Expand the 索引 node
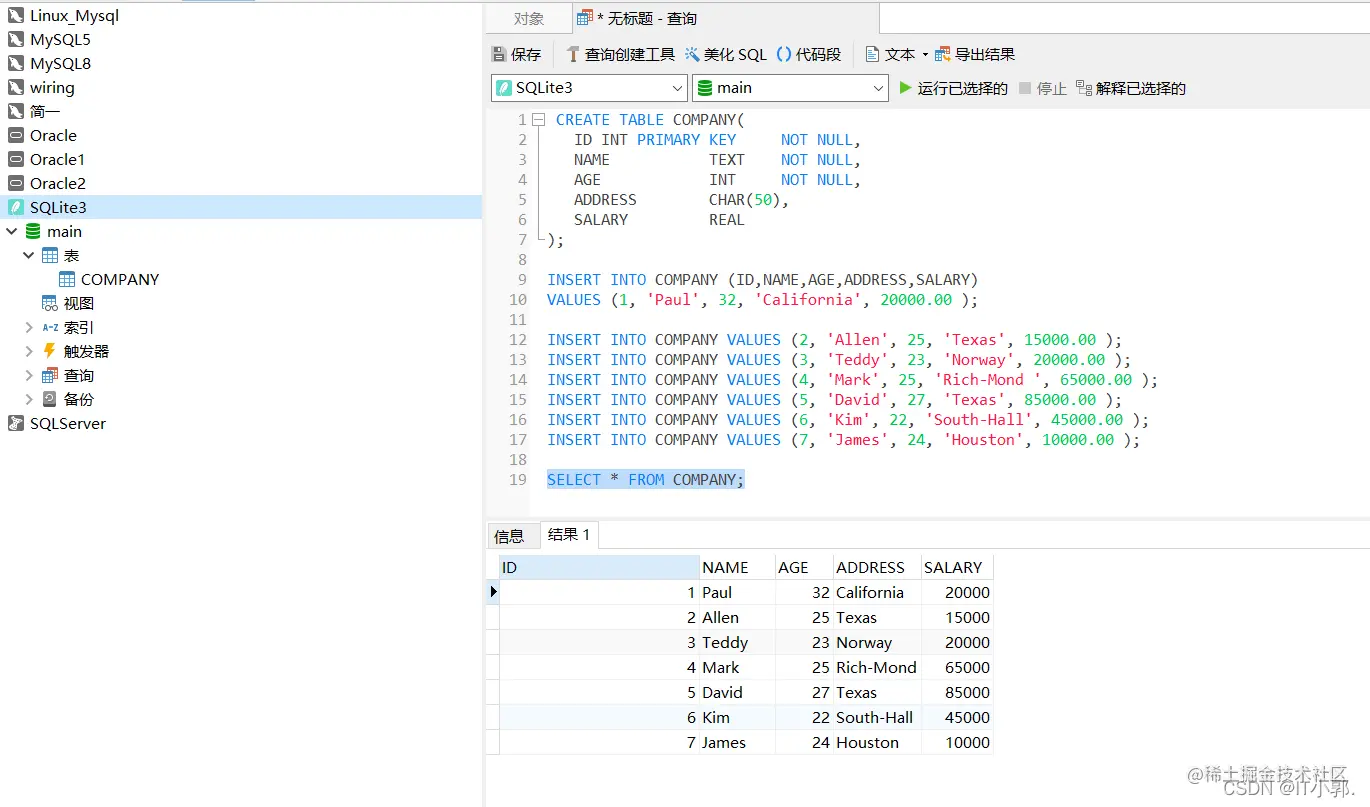The width and height of the screenshot is (1370, 807). [29, 328]
